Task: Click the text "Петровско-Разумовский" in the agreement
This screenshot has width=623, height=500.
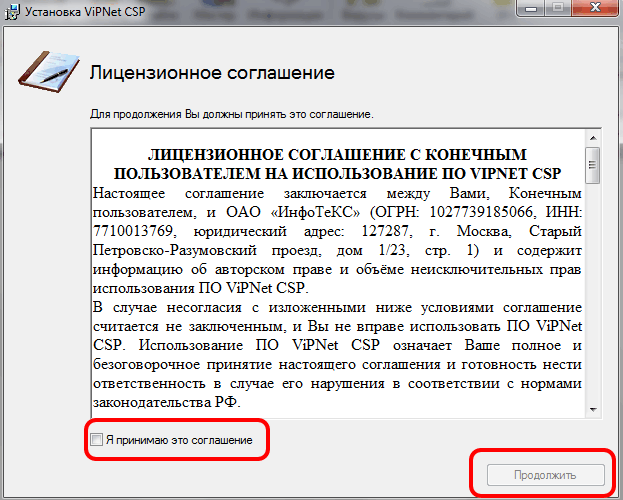Action: coord(175,250)
